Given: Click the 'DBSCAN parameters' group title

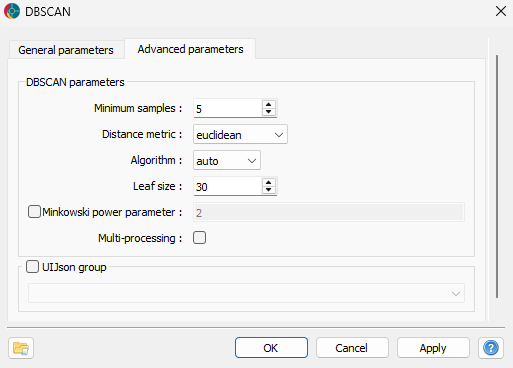Looking at the screenshot, I should tap(75, 82).
